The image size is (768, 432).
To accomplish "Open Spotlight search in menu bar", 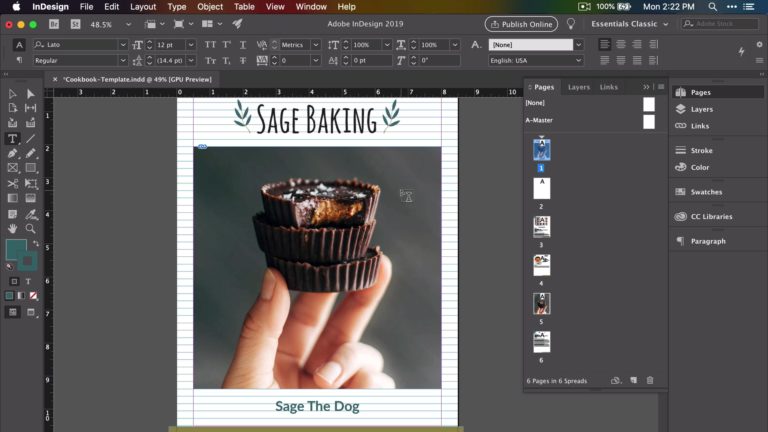I will (713, 7).
